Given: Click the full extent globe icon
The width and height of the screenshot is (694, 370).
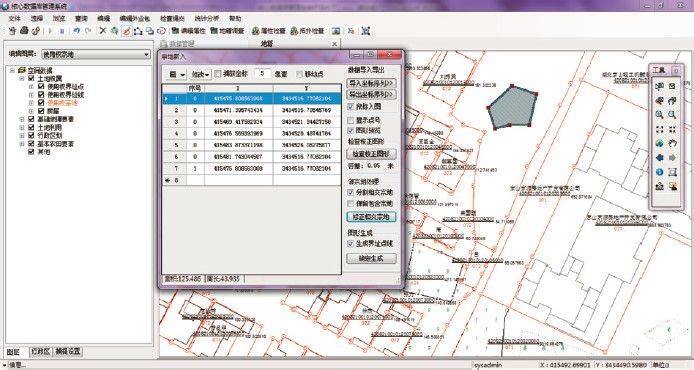Looking at the screenshot, I should pyautogui.click(x=659, y=143).
